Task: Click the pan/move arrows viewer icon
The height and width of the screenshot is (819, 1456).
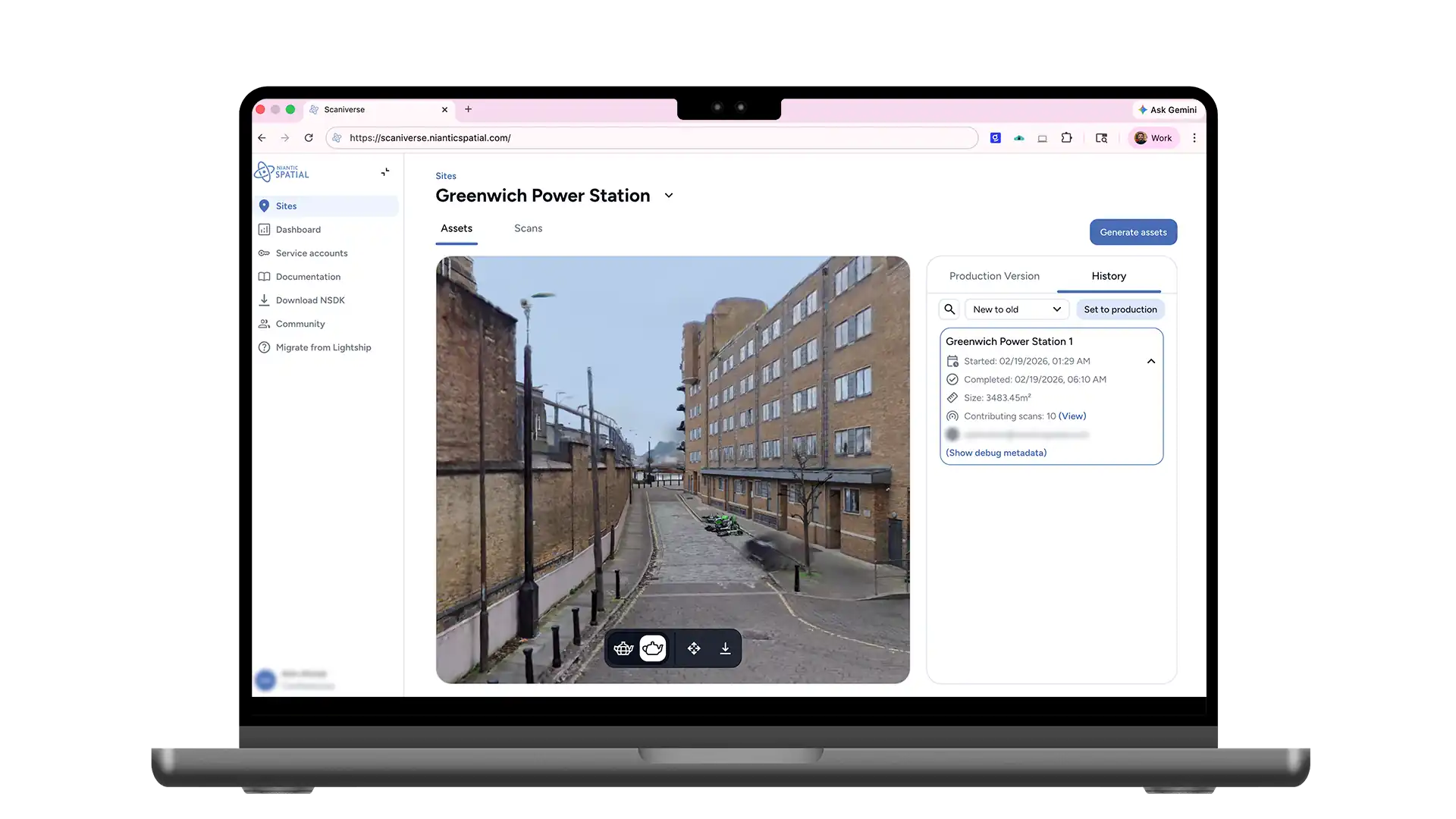Action: pyautogui.click(x=694, y=648)
